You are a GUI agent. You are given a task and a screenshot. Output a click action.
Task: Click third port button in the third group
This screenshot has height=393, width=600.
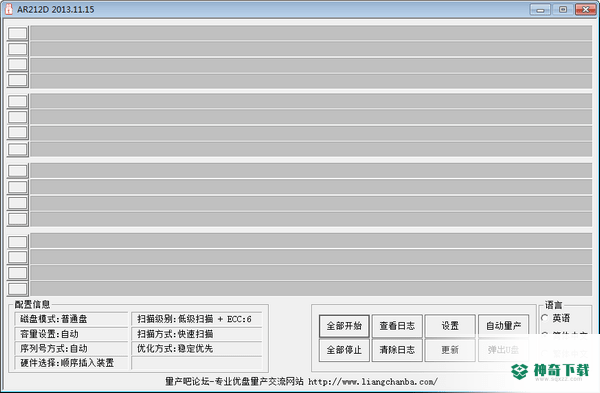click(x=18, y=203)
